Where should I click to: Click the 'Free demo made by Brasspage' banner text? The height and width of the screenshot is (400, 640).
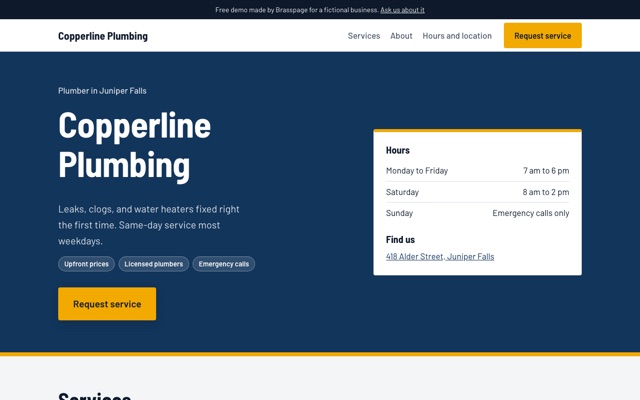pos(297,10)
